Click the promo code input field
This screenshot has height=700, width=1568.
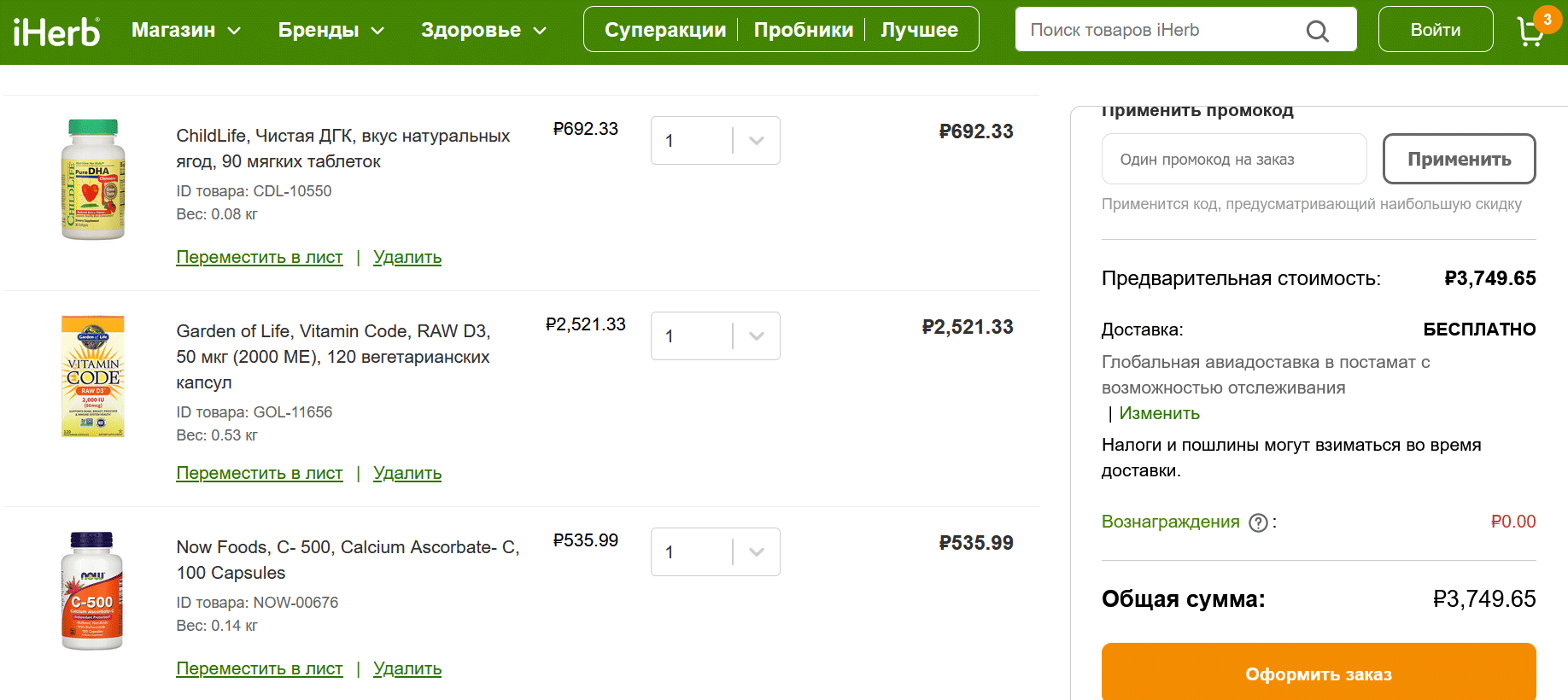pos(1234,159)
